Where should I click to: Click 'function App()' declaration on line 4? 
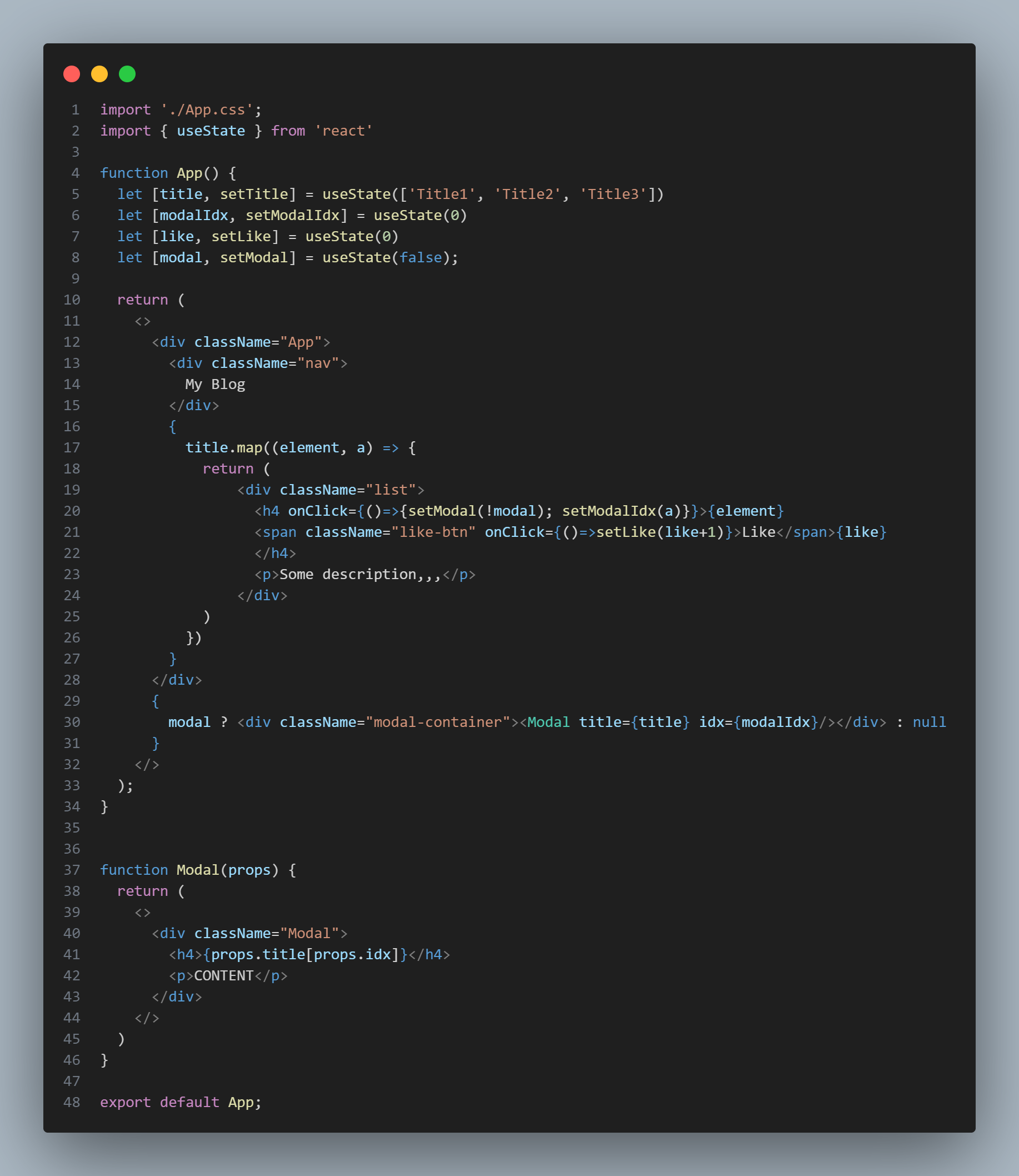[159, 173]
